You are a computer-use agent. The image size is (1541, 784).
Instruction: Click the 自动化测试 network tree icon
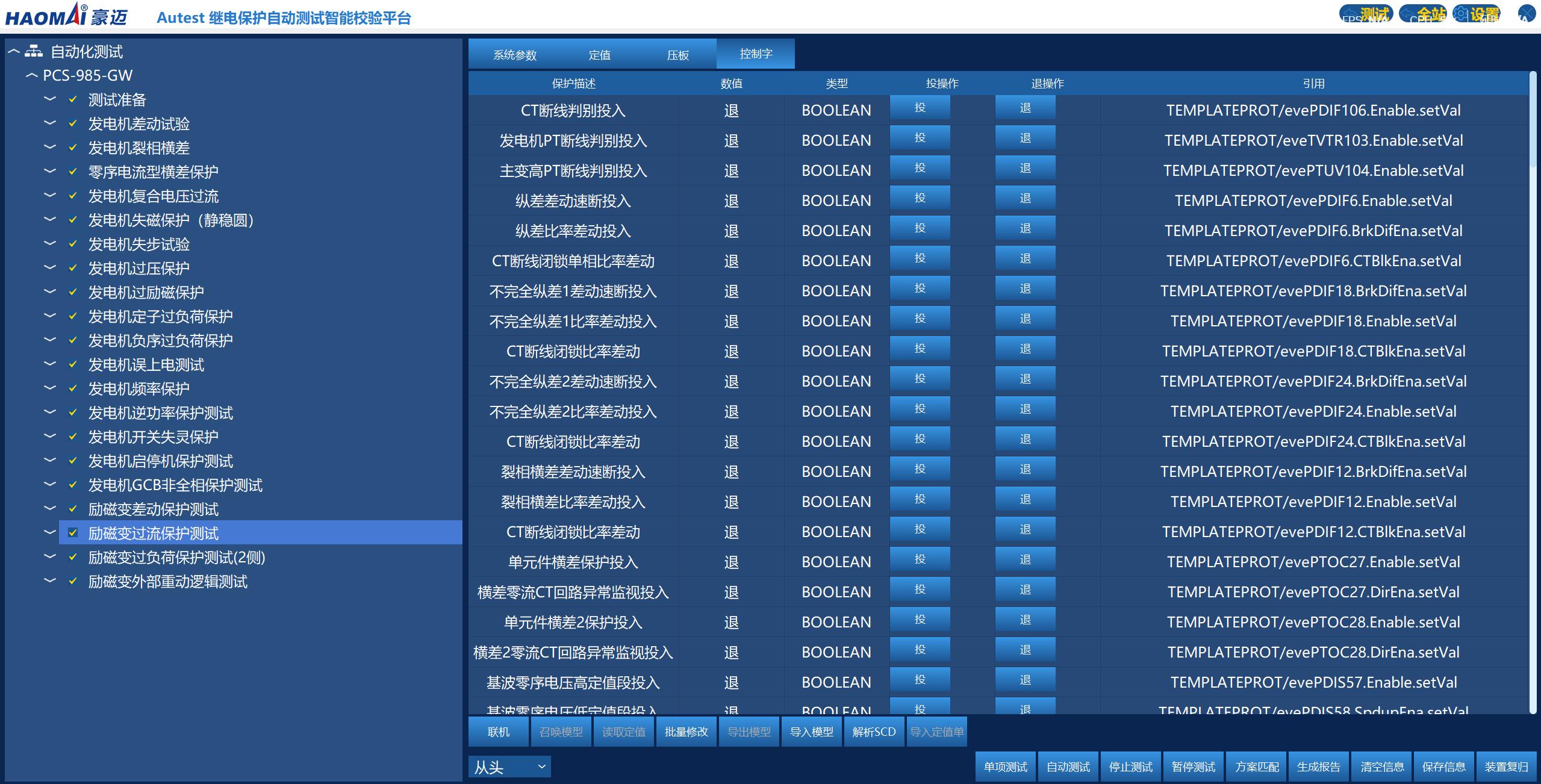pos(33,52)
